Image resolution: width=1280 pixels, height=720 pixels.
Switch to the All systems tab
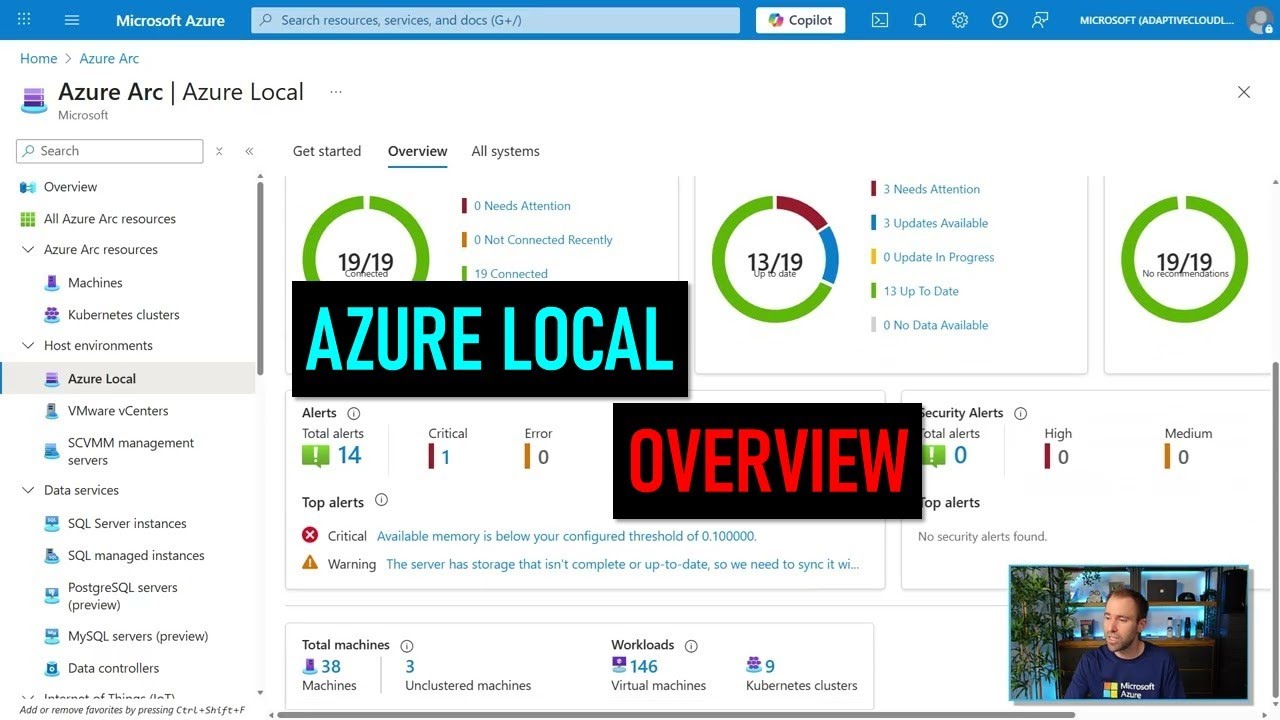(x=505, y=151)
